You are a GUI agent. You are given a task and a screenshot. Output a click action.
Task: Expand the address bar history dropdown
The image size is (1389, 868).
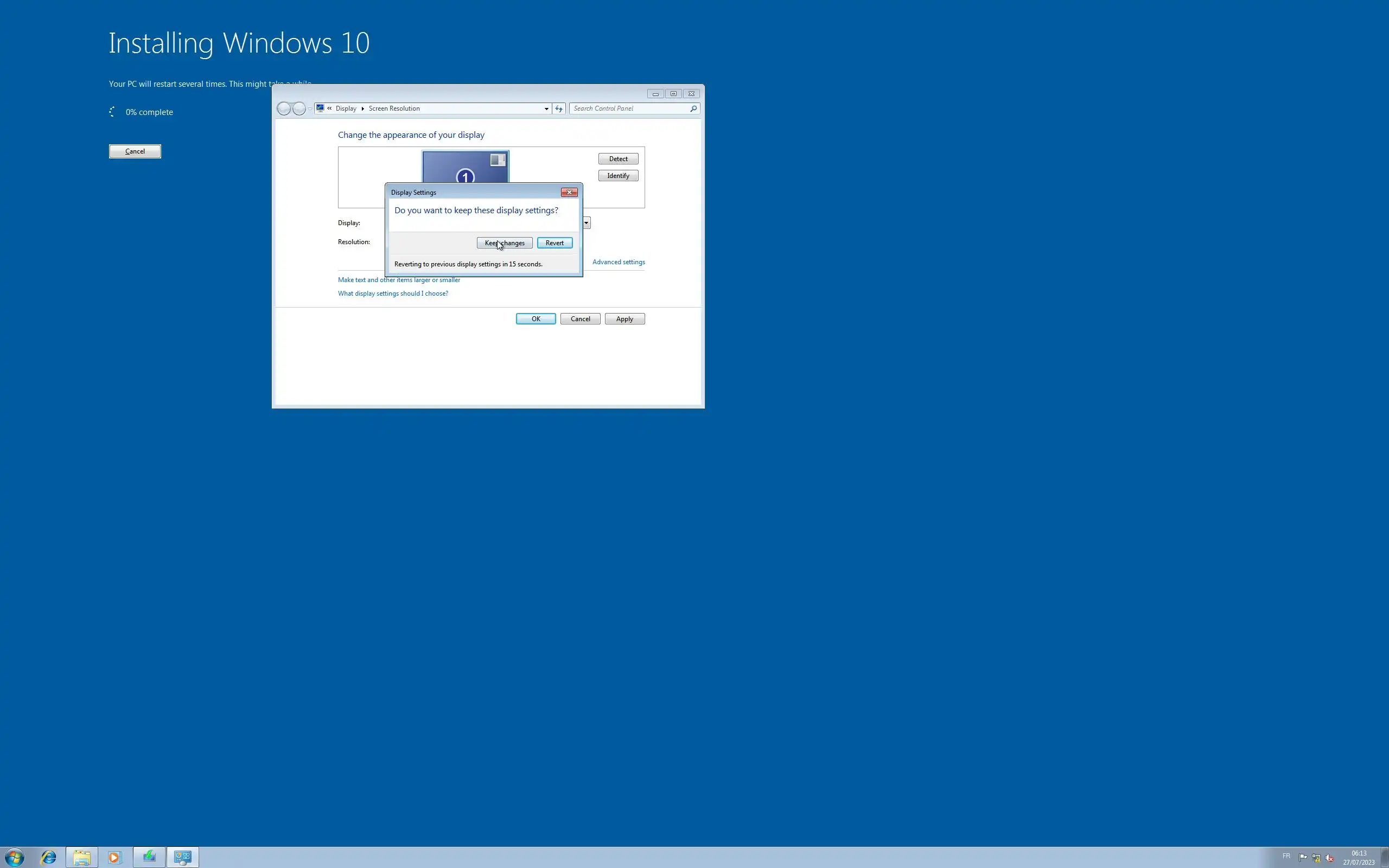tap(546, 108)
